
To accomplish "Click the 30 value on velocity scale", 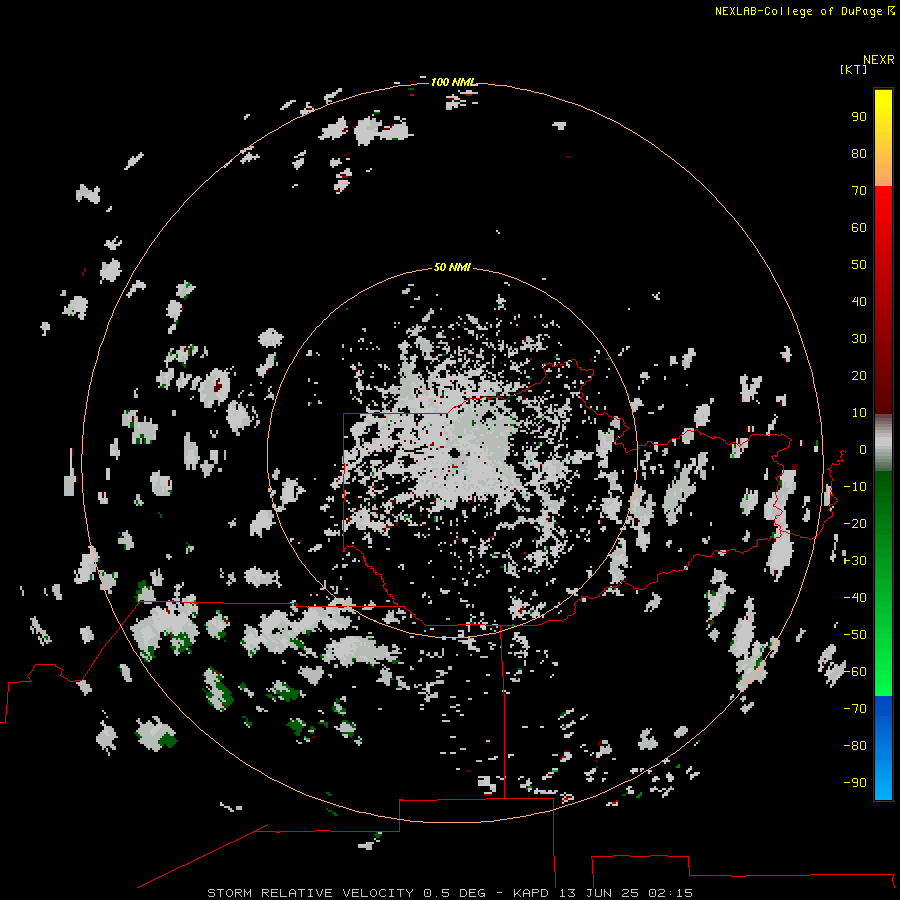I will 859,339.
